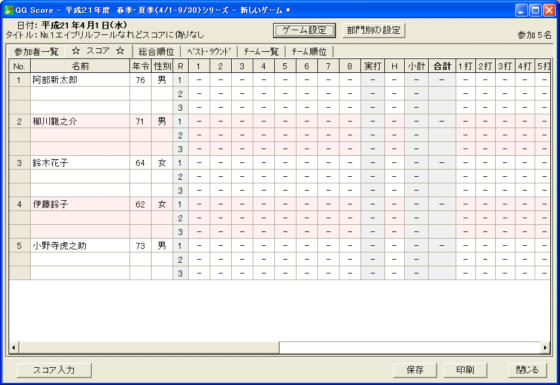Minimize the GG Score window
Screen dimensions: 560x385
521,10
